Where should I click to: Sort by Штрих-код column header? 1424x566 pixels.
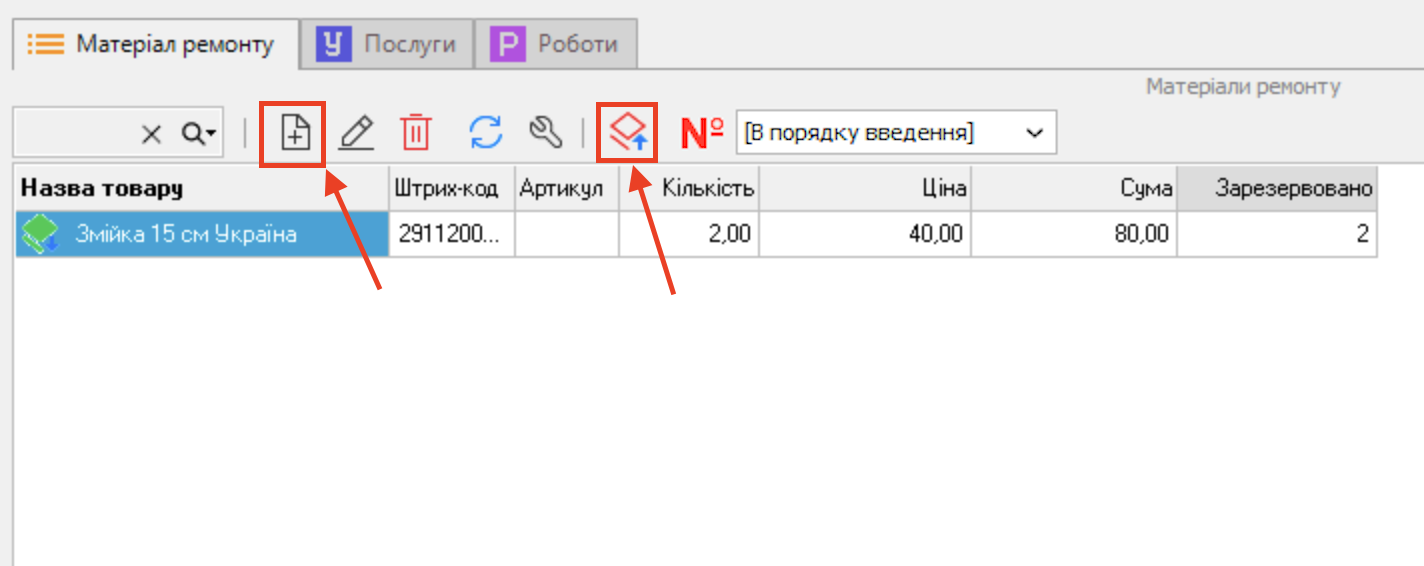click(x=452, y=189)
